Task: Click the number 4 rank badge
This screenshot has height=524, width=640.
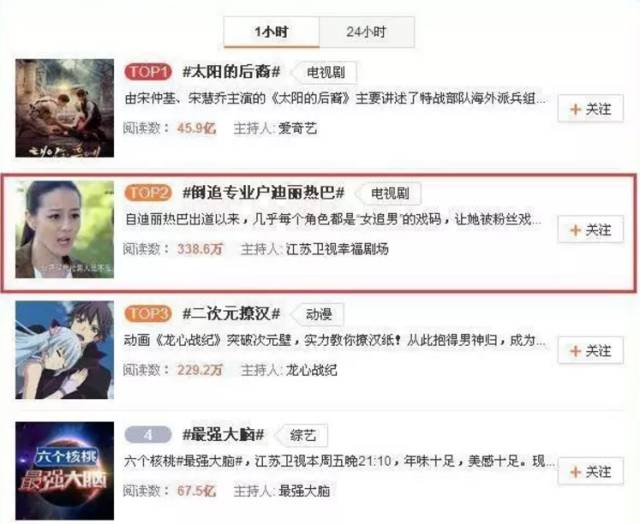Action: pyautogui.click(x=148, y=435)
